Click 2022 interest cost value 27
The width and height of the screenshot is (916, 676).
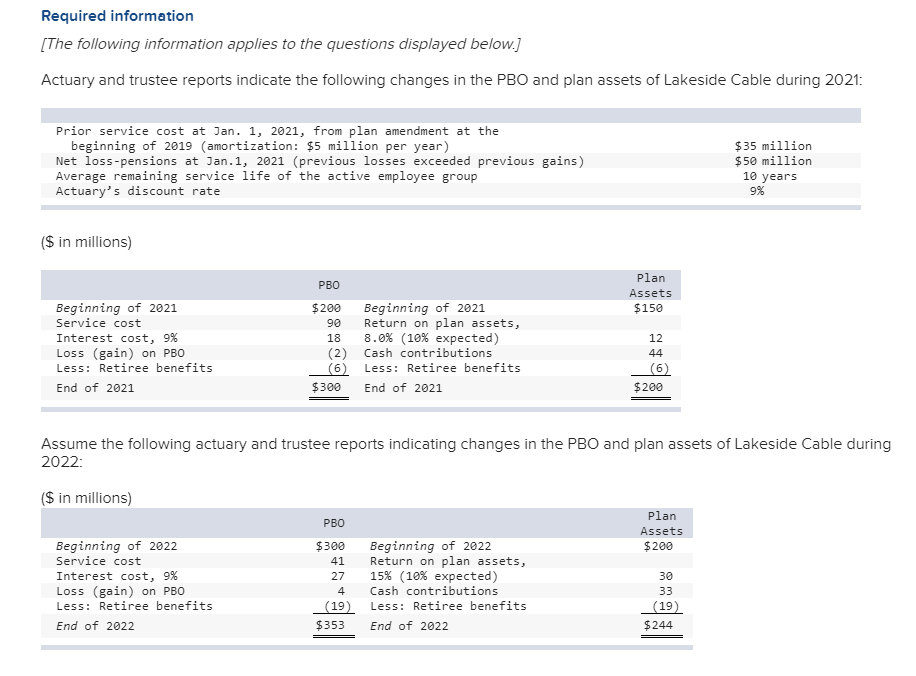pyautogui.click(x=337, y=577)
